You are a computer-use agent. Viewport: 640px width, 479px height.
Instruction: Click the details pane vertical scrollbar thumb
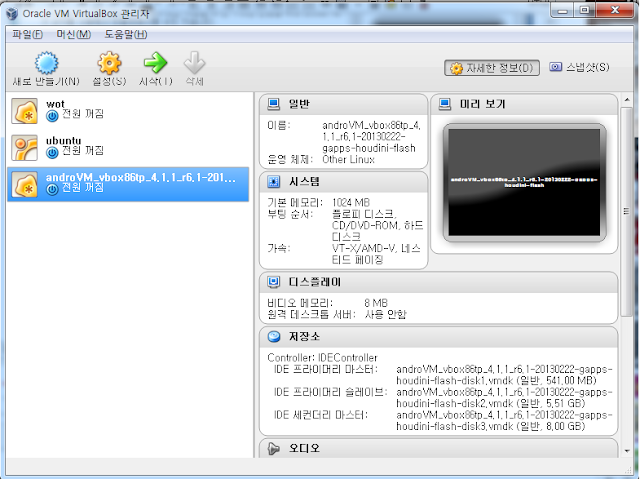(x=627, y=211)
